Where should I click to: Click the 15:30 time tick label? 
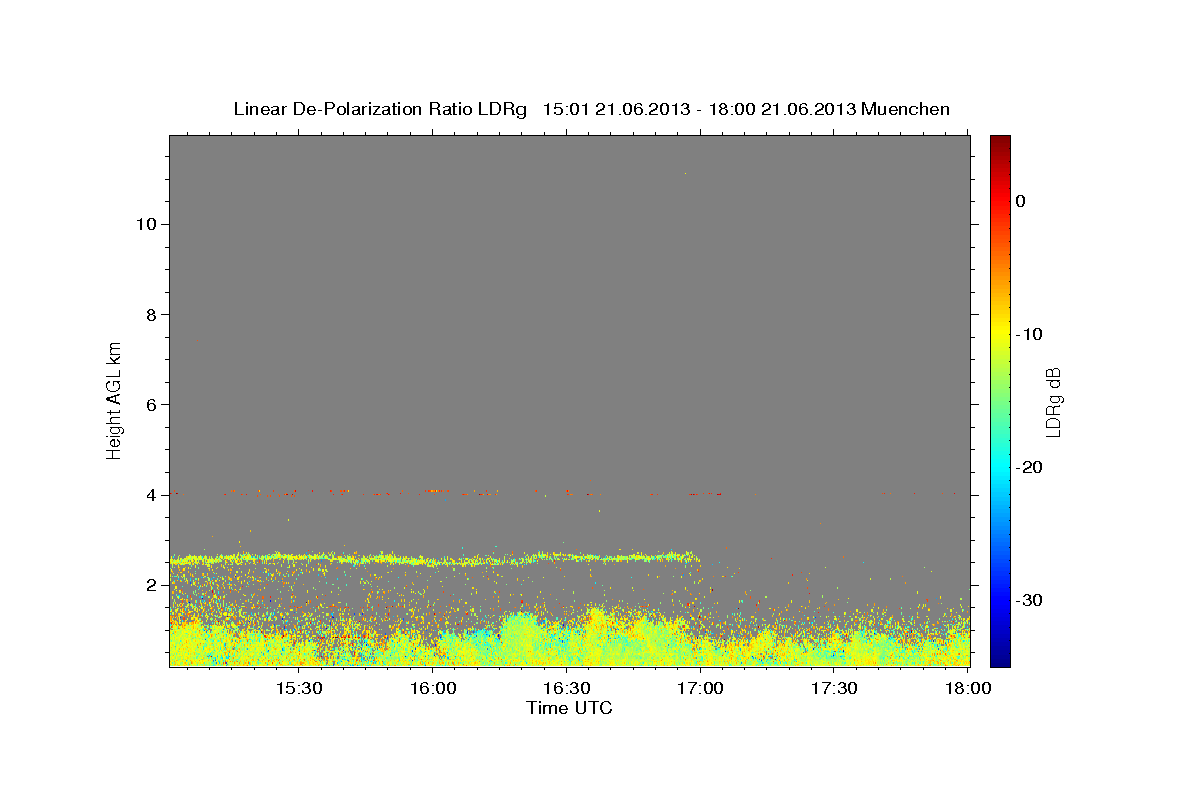298,688
